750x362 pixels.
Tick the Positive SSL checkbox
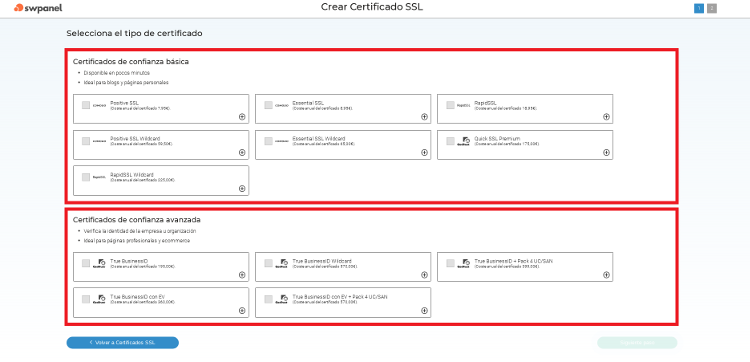coord(86,105)
